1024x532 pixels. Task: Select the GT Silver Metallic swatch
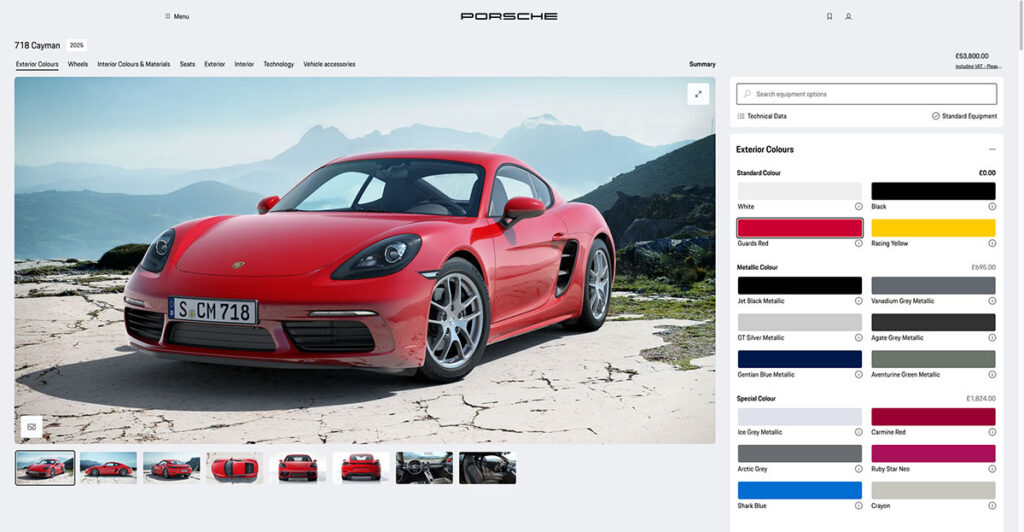[800, 322]
